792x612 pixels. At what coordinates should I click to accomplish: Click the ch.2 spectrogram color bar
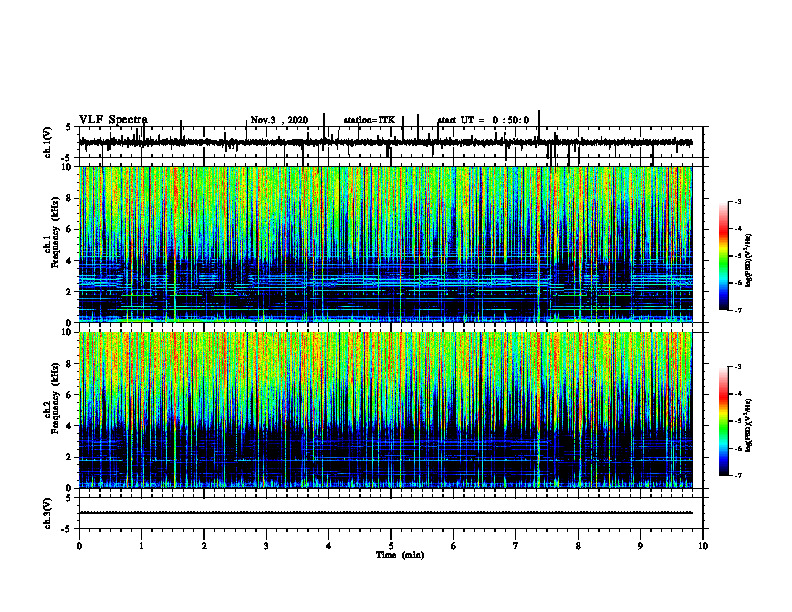tap(724, 421)
